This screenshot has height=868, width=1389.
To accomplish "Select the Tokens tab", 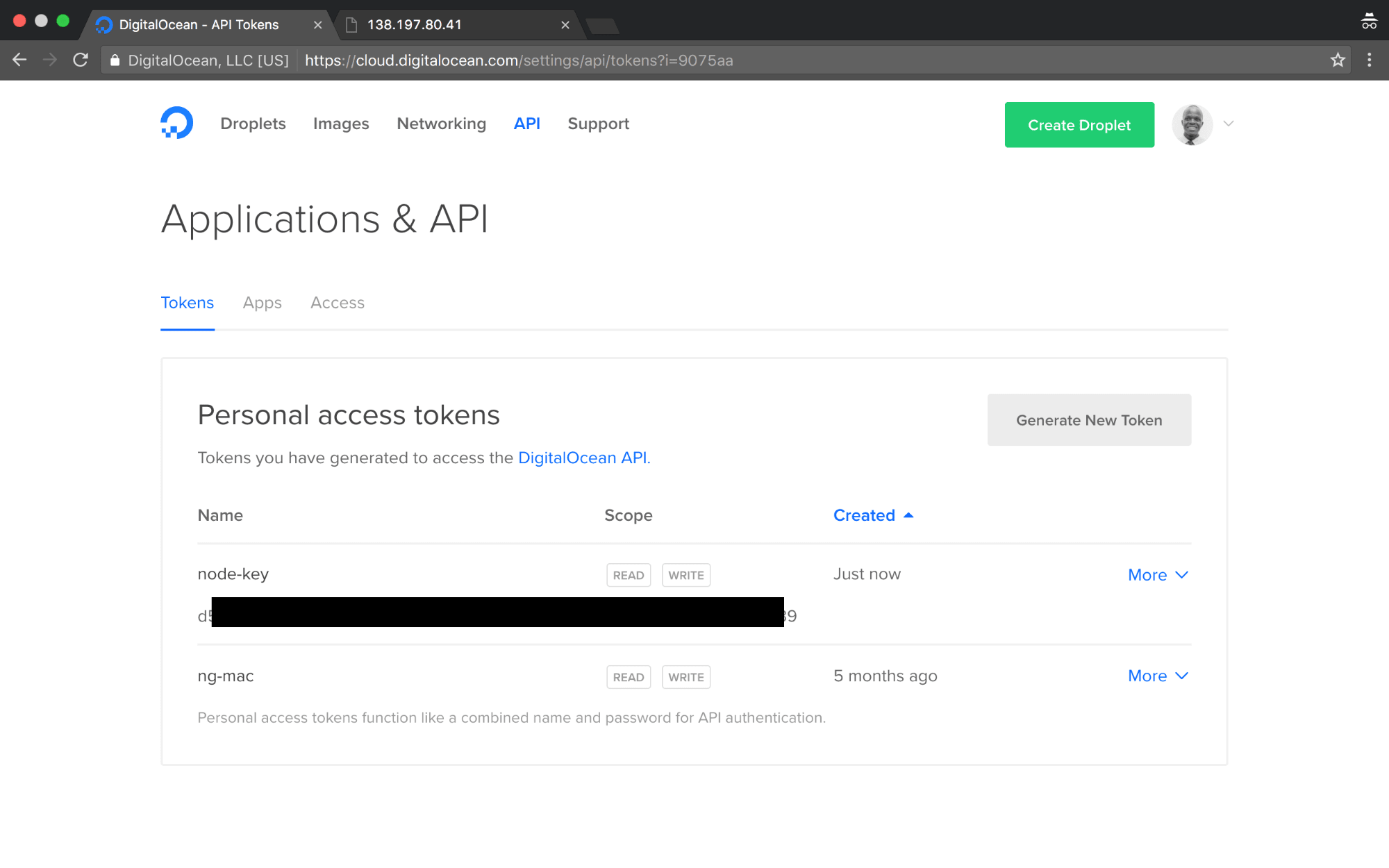I will [x=188, y=303].
